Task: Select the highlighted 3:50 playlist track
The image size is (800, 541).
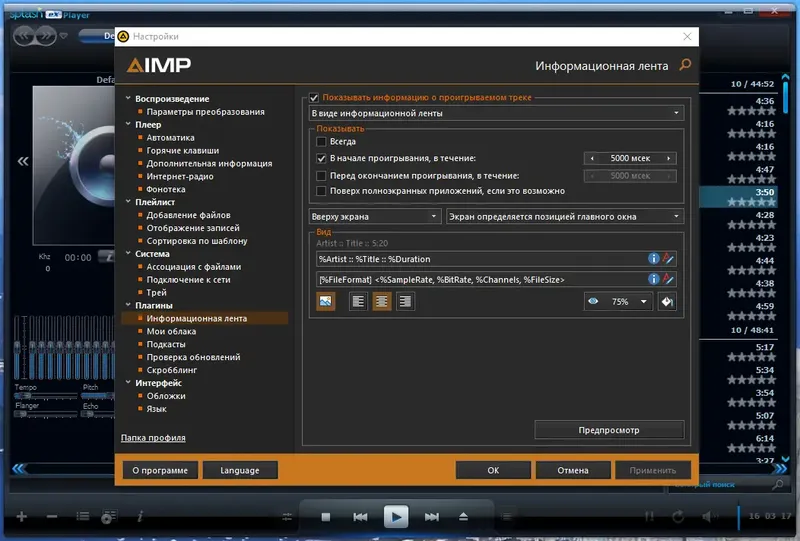Action: point(737,196)
